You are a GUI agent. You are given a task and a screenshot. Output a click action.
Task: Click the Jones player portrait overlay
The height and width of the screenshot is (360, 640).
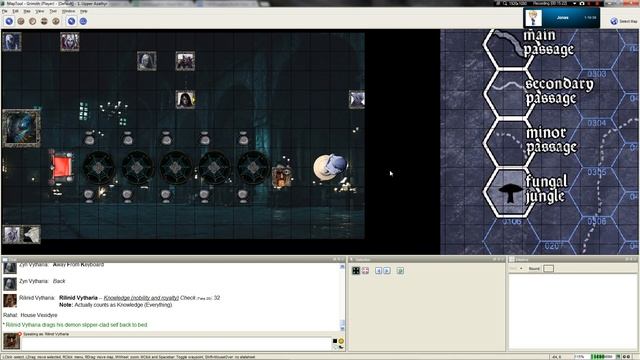(x=533, y=18)
